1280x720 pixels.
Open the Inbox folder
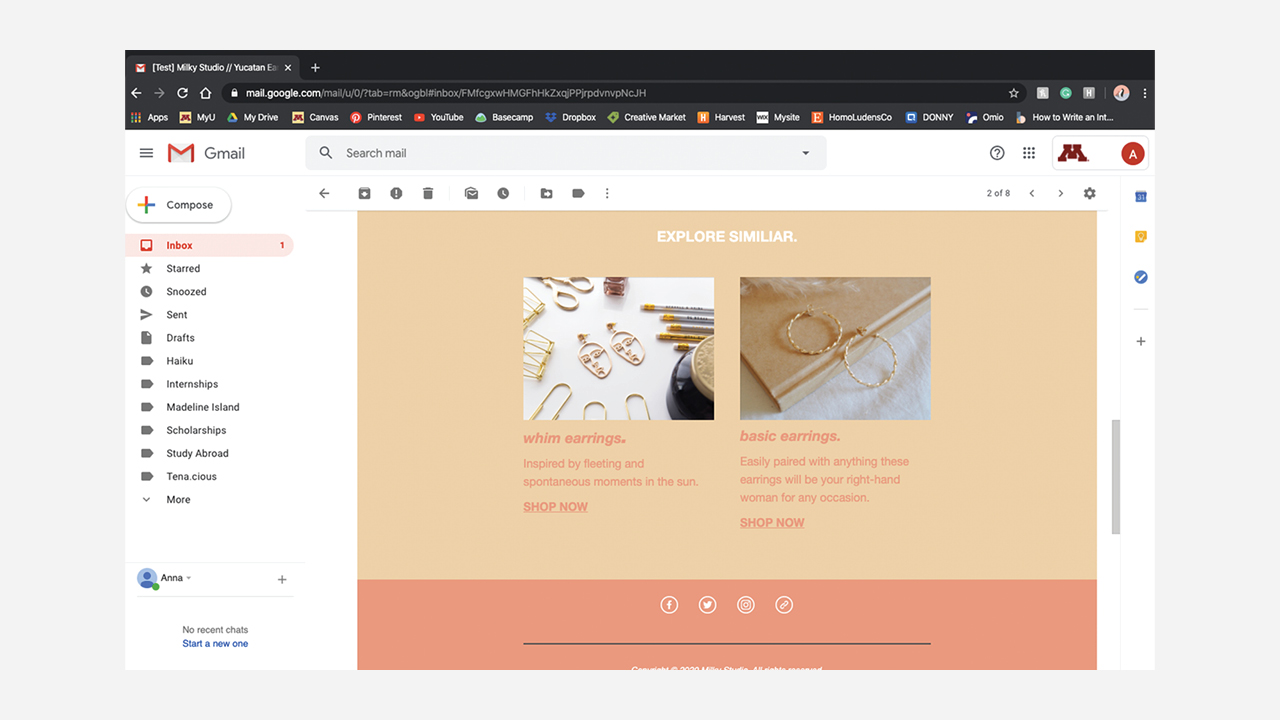click(209, 245)
